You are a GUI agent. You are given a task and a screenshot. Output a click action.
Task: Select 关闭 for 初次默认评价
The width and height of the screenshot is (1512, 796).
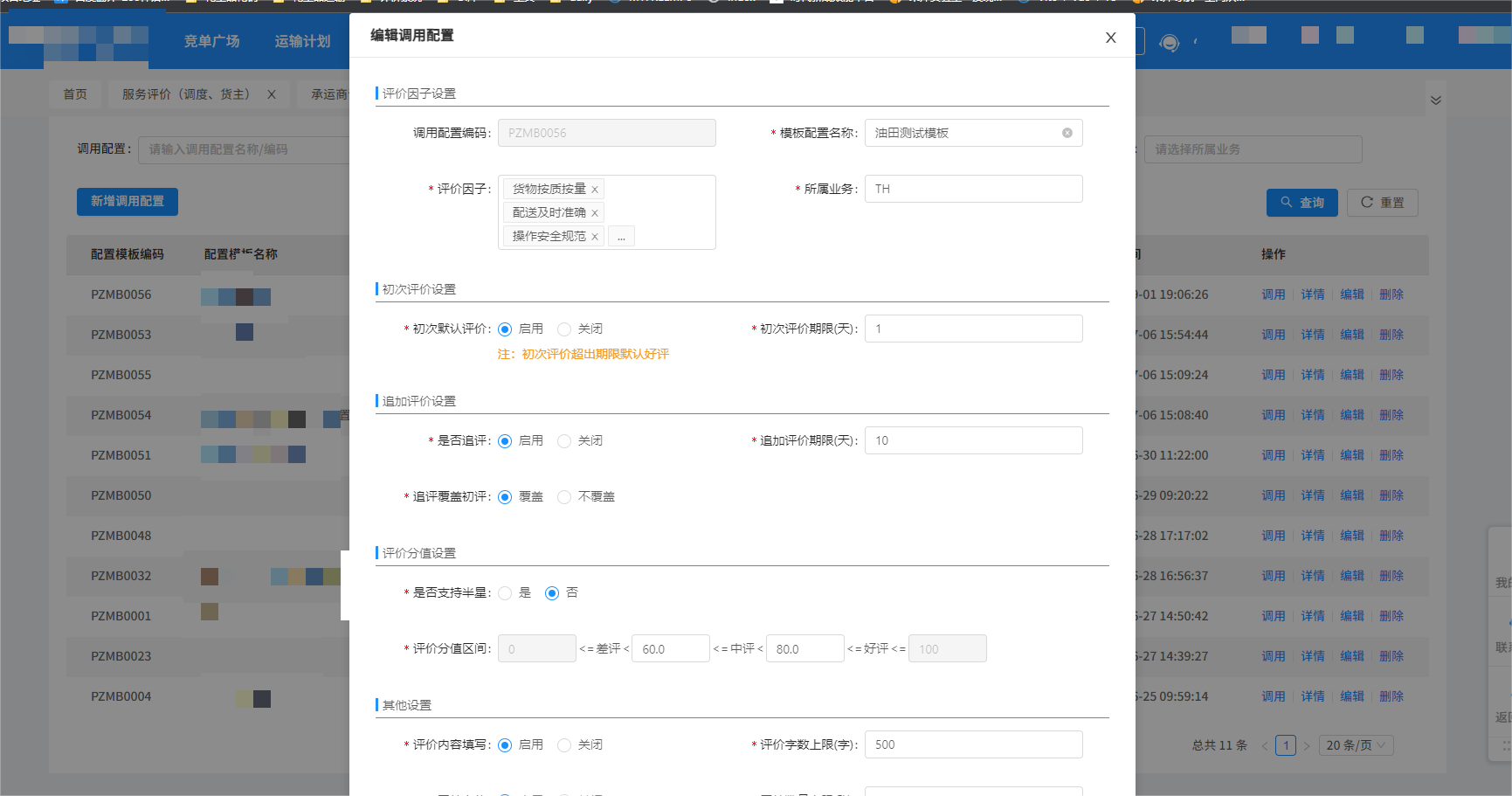tap(564, 329)
